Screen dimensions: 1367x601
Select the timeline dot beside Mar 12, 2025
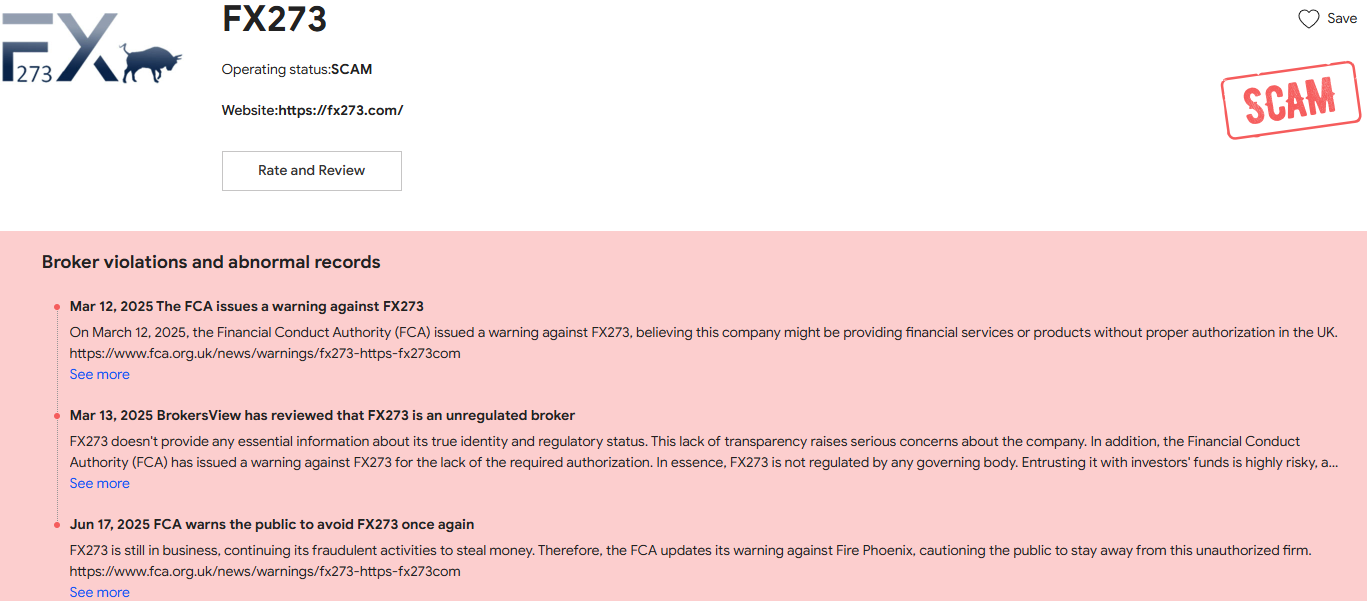tap(58, 306)
